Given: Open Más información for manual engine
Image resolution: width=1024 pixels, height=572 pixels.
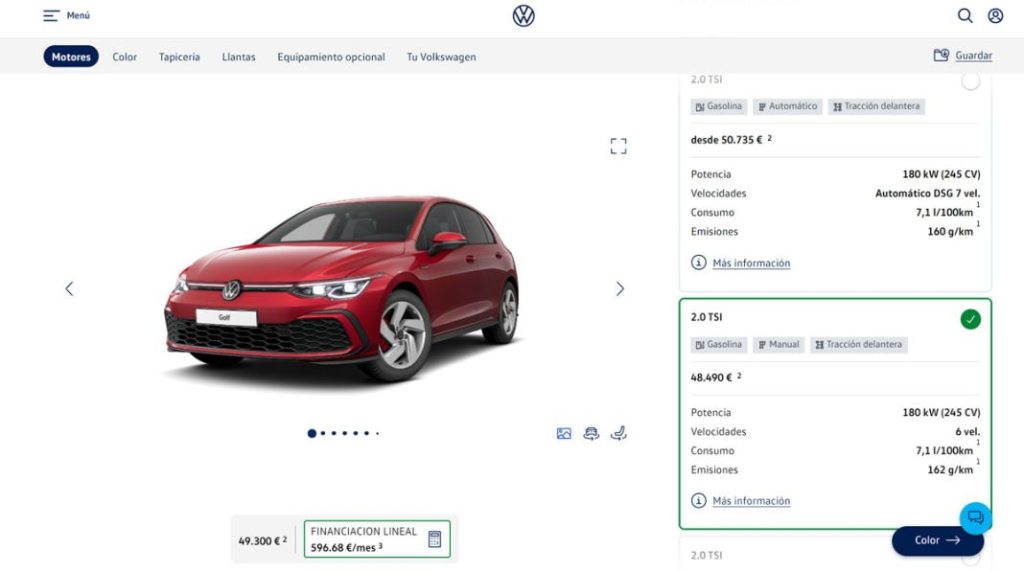Looking at the screenshot, I should [x=751, y=501].
